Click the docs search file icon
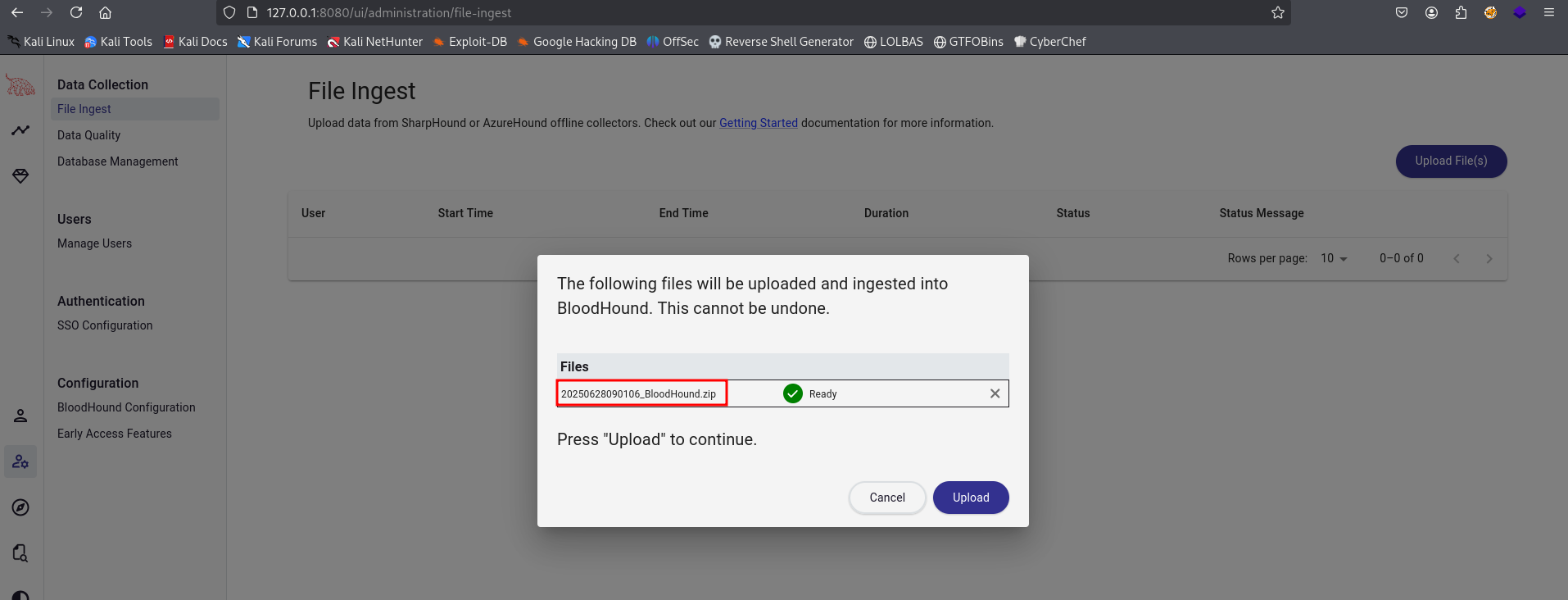The image size is (1568, 600). [20, 553]
